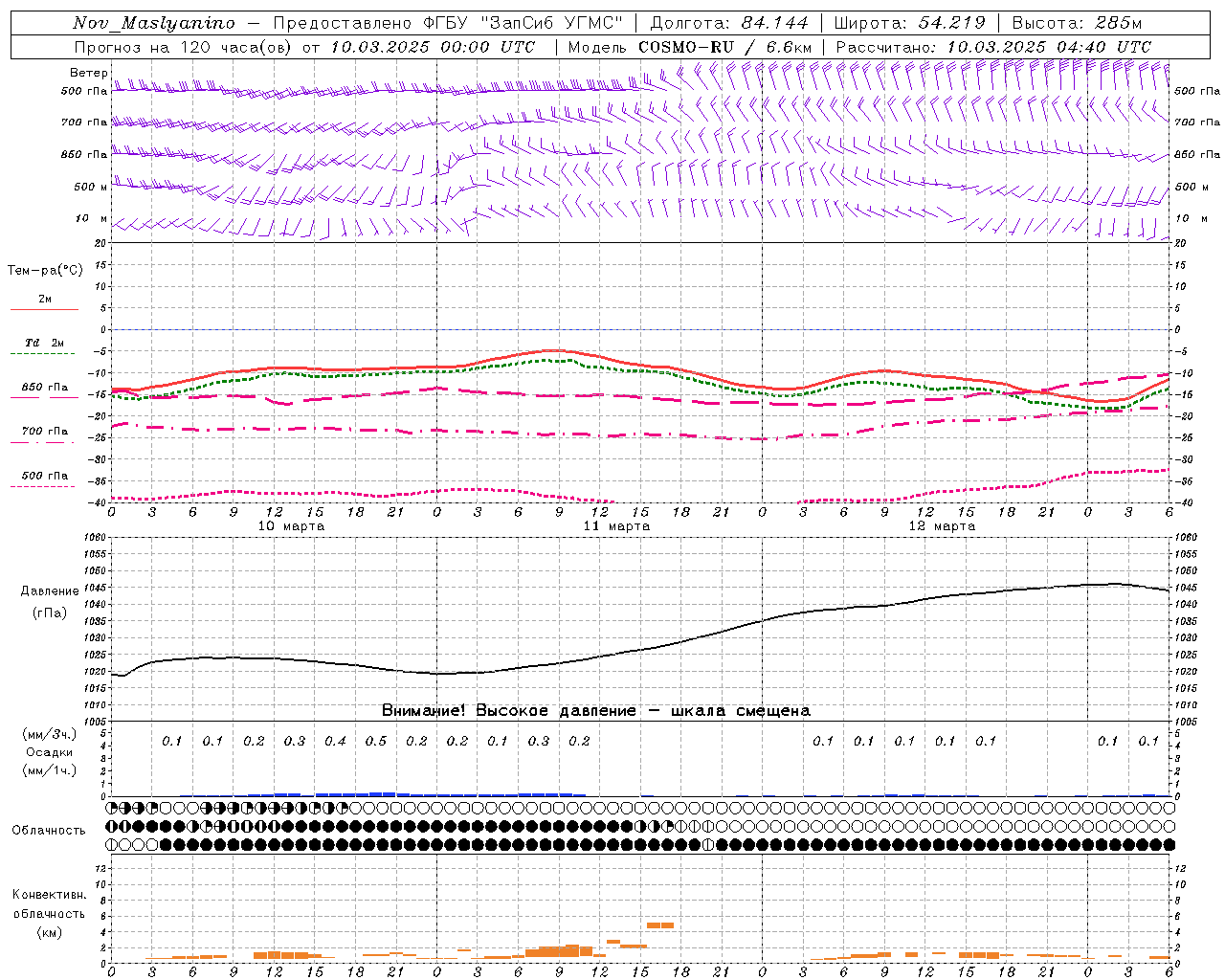This screenshot has height=980, width=1225.
Task: Select the "Тем-ра(°C)" temperature axis label
Action: coord(45,271)
